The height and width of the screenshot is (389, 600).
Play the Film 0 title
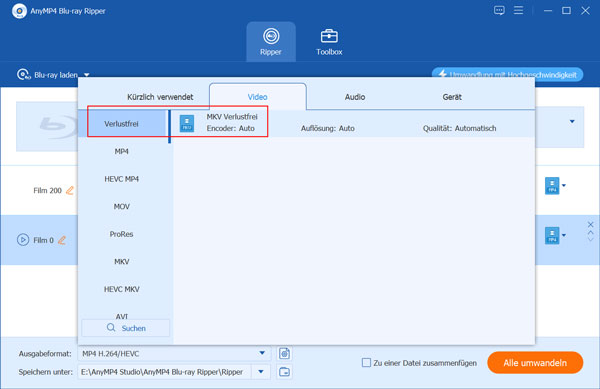(23, 240)
